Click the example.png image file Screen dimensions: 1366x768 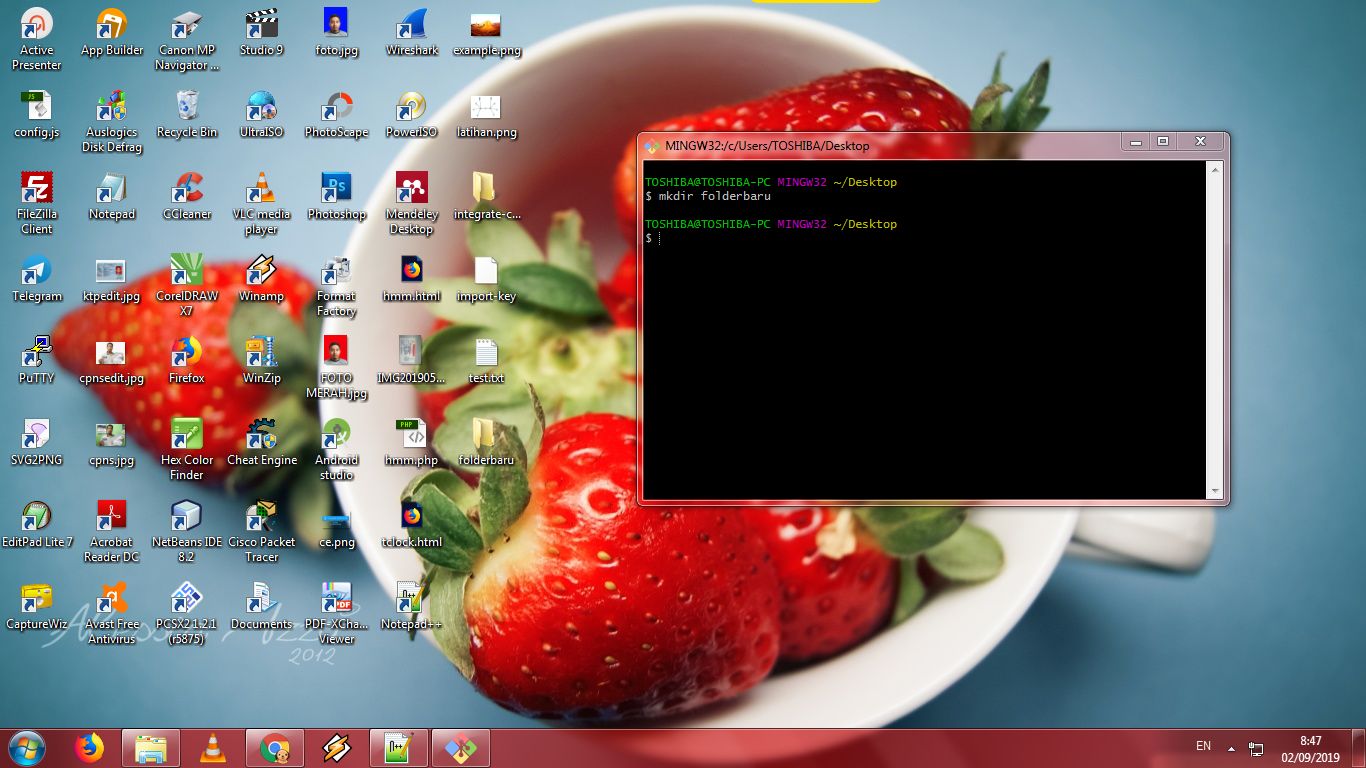pyautogui.click(x=485, y=32)
